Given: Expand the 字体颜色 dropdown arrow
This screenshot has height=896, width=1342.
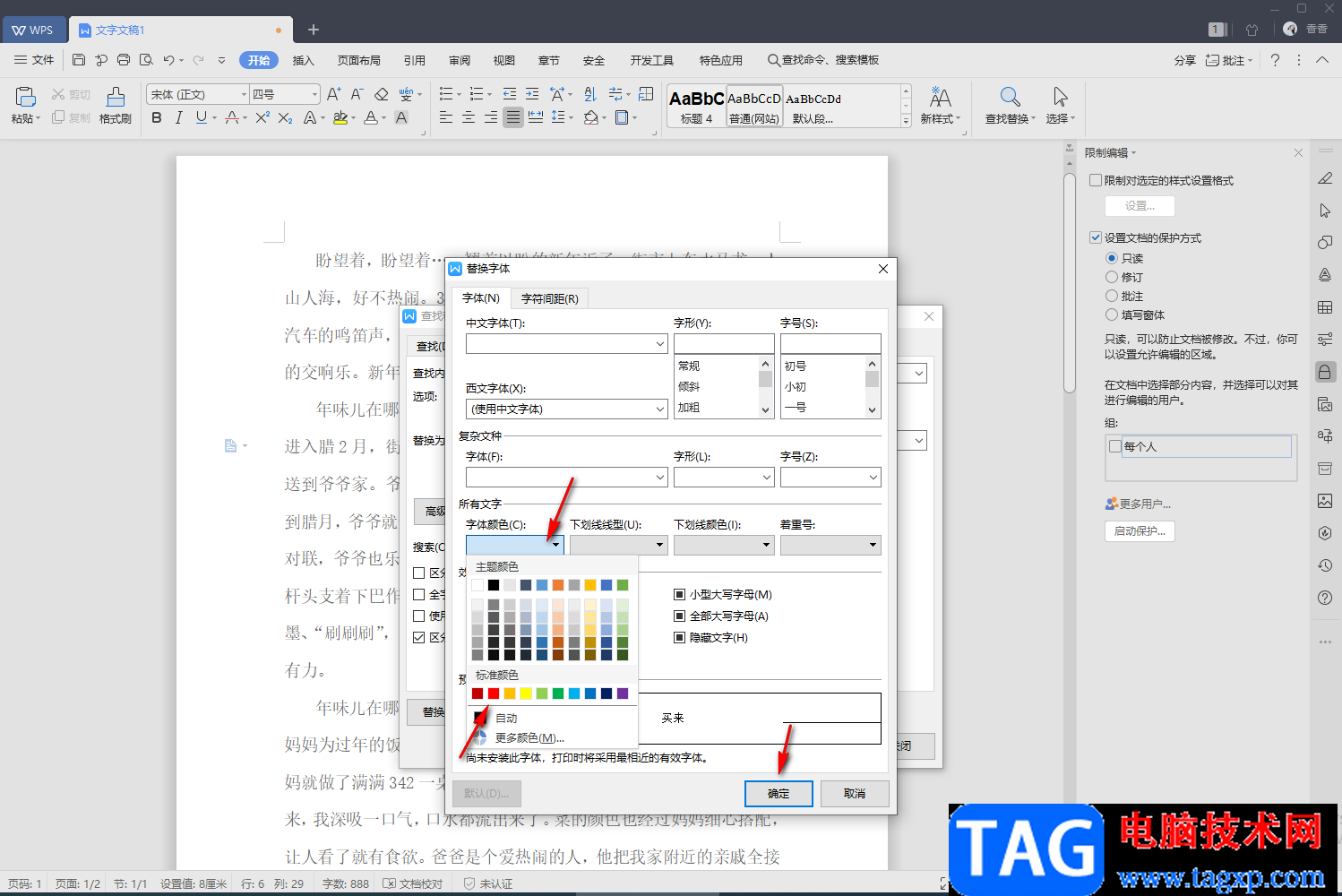Looking at the screenshot, I should pyautogui.click(x=555, y=545).
